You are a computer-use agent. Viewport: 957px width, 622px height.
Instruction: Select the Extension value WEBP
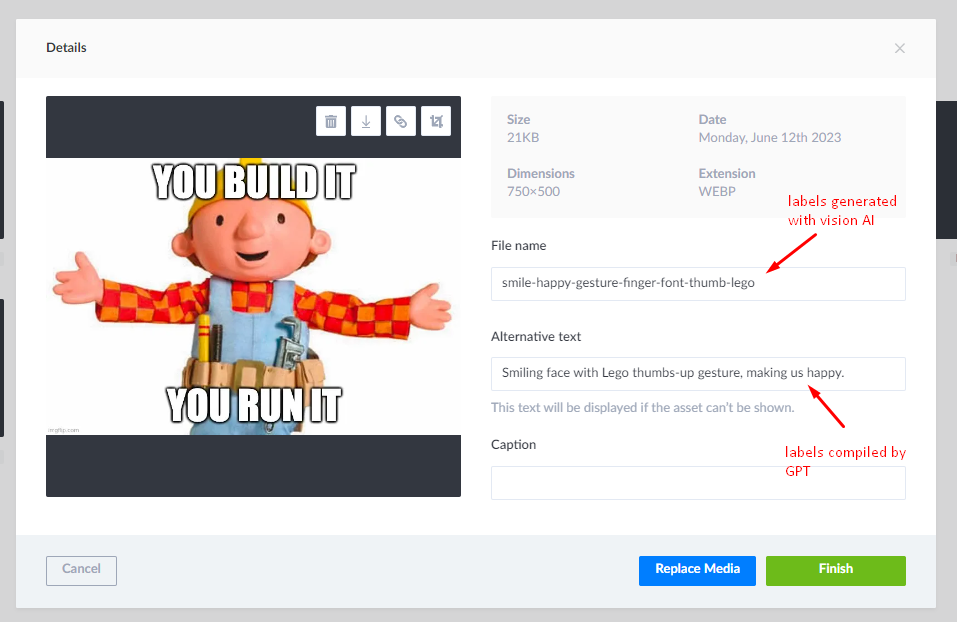[x=717, y=191]
